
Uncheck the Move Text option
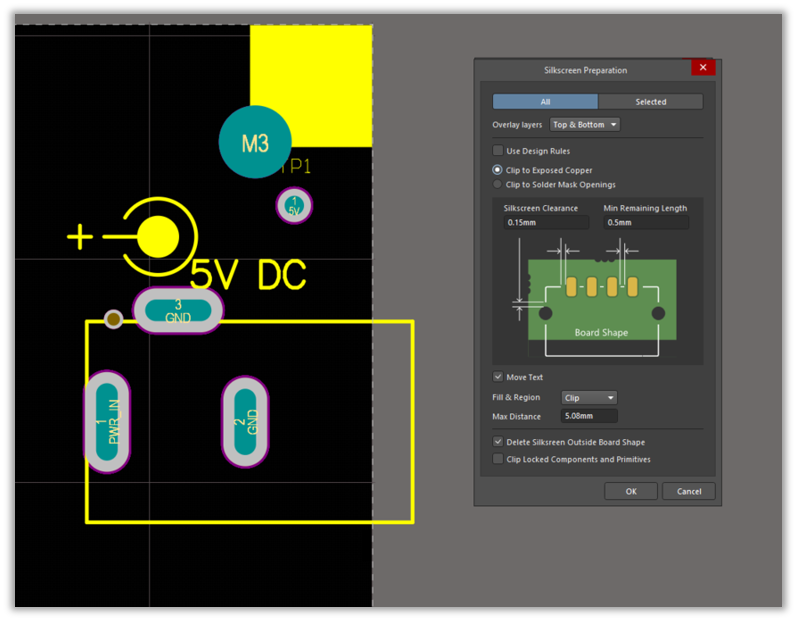498,377
